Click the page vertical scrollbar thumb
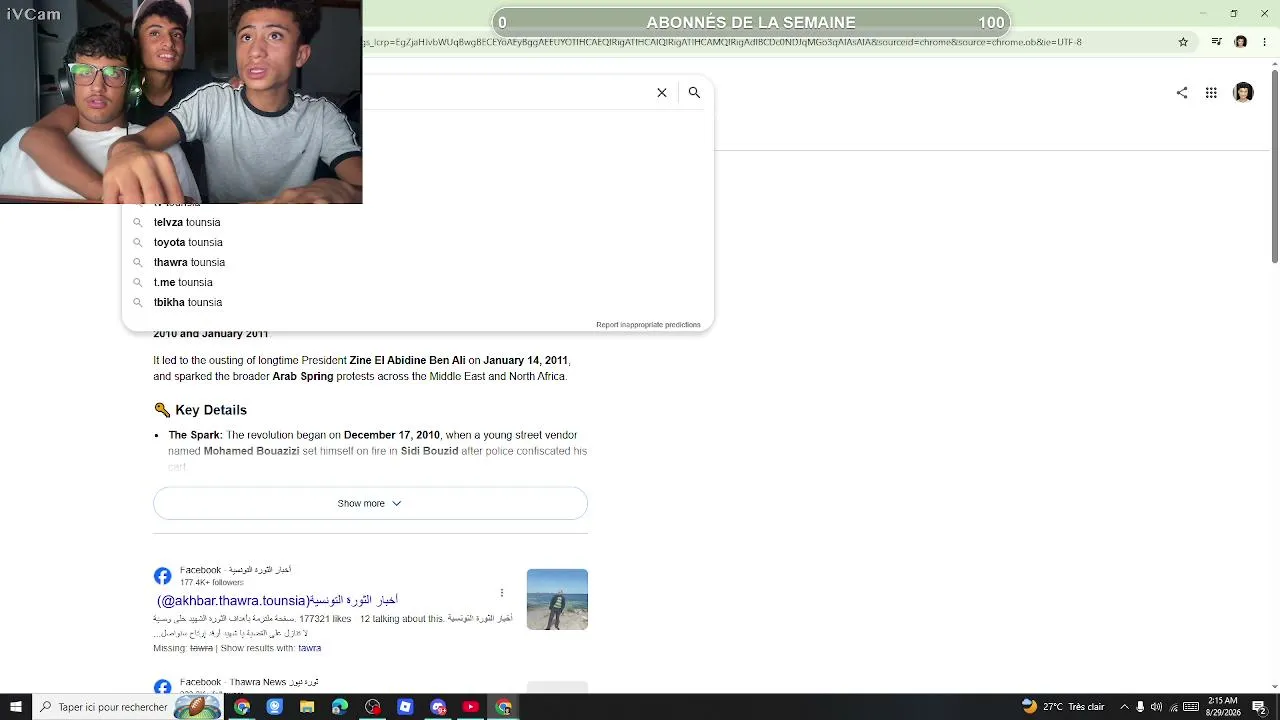Image resolution: width=1280 pixels, height=720 pixels. point(1274,166)
